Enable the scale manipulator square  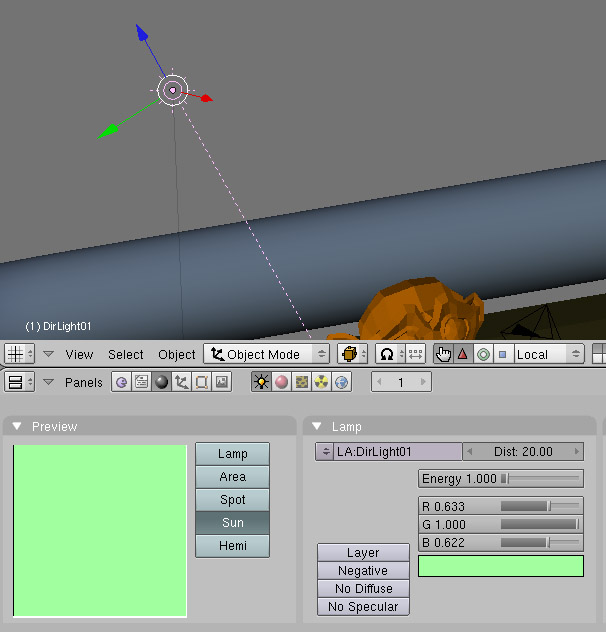tap(503, 354)
